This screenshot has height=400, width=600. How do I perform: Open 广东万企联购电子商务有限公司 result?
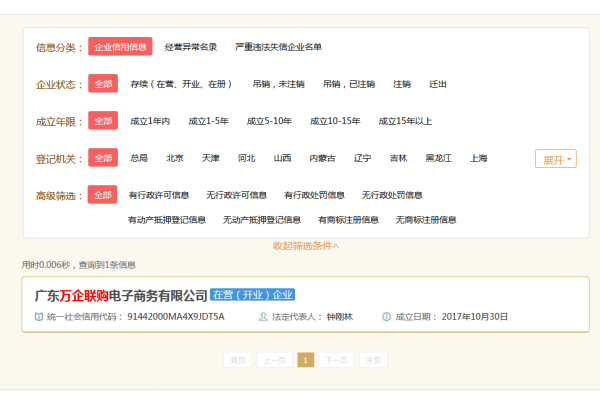(121, 296)
